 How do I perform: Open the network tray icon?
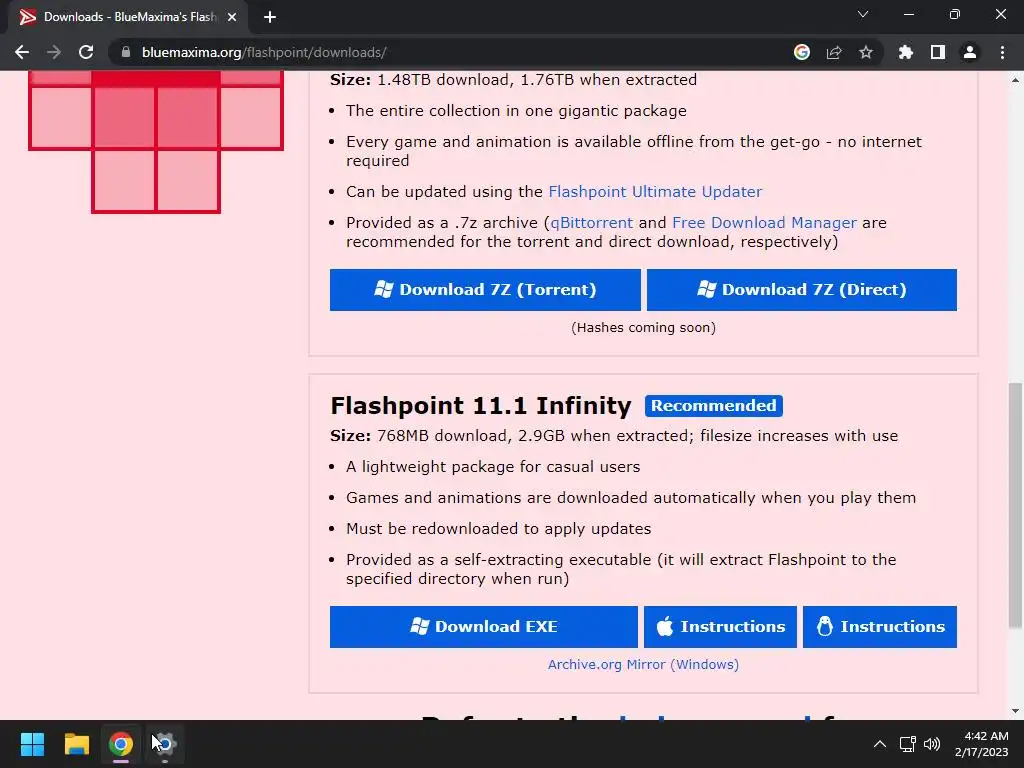(907, 744)
